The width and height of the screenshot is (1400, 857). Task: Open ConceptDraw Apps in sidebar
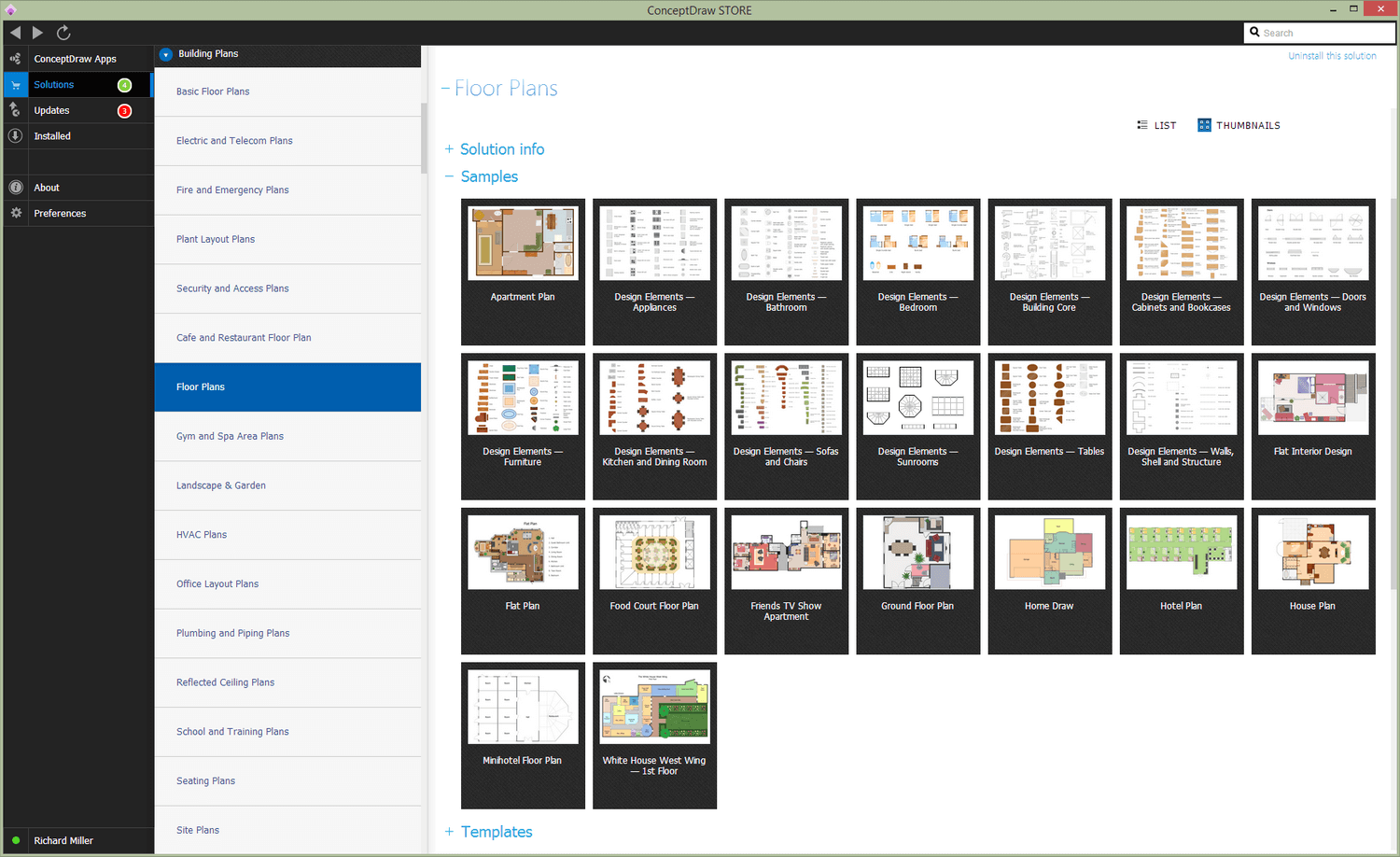click(x=75, y=59)
